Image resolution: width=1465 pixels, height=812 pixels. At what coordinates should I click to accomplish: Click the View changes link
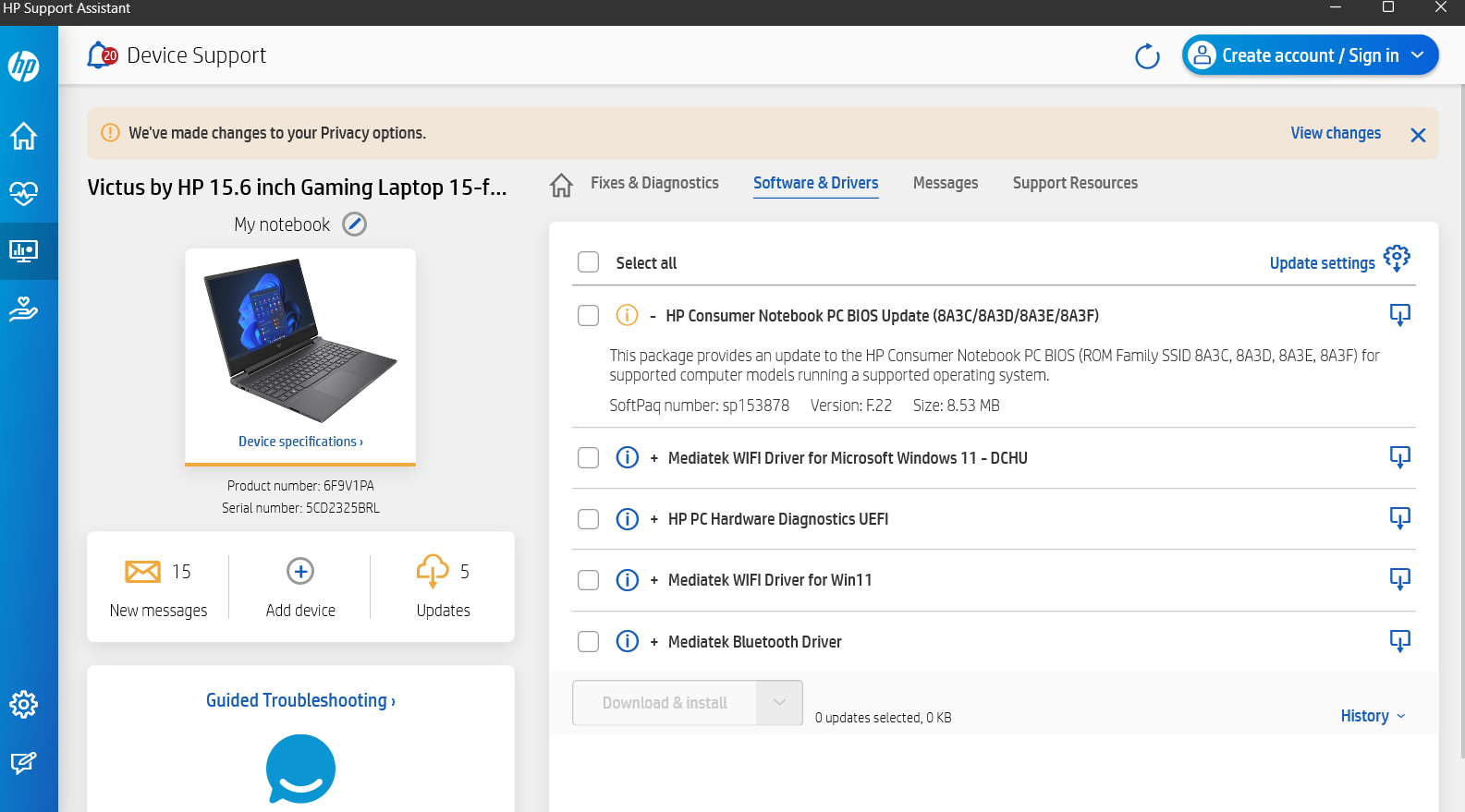tap(1336, 133)
